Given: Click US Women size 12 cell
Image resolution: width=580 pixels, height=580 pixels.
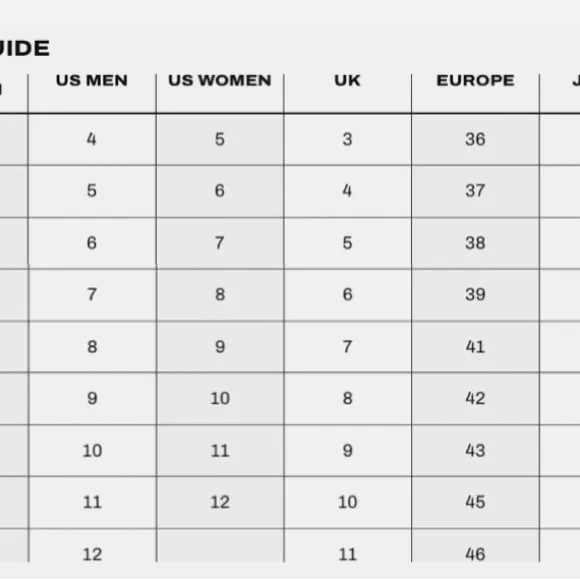Looking at the screenshot, I should (220, 502).
